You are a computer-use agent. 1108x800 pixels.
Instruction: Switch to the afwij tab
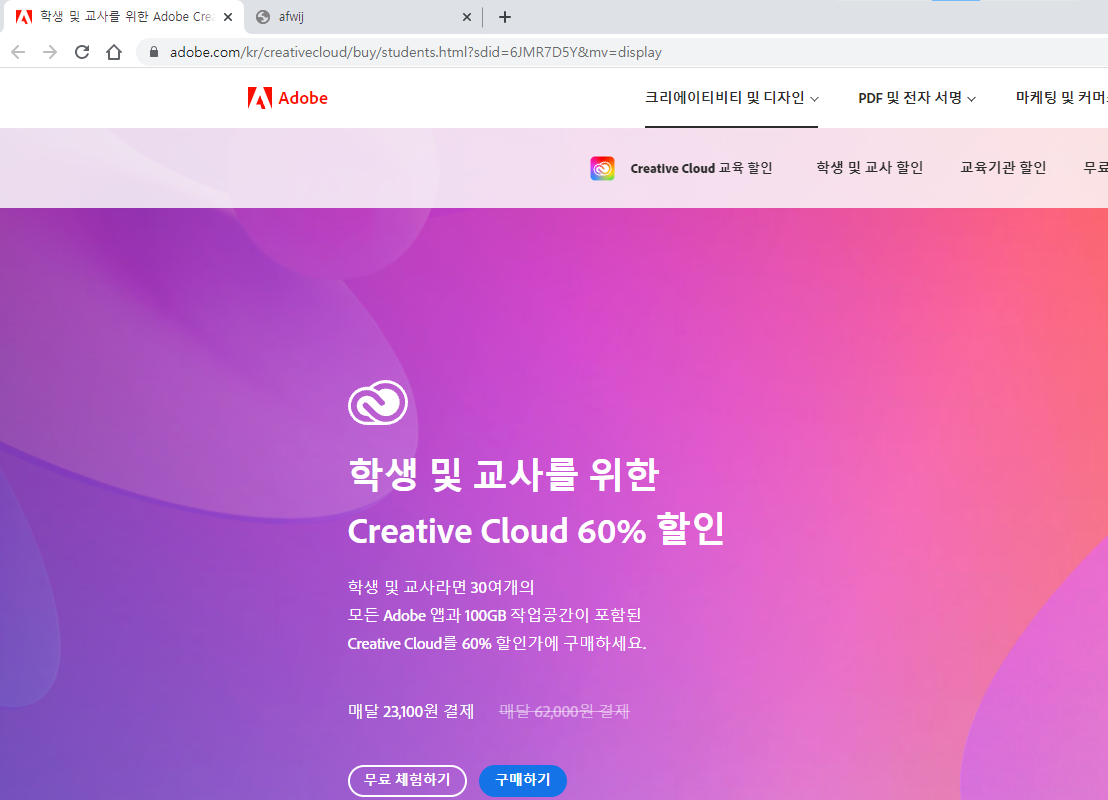tap(364, 17)
